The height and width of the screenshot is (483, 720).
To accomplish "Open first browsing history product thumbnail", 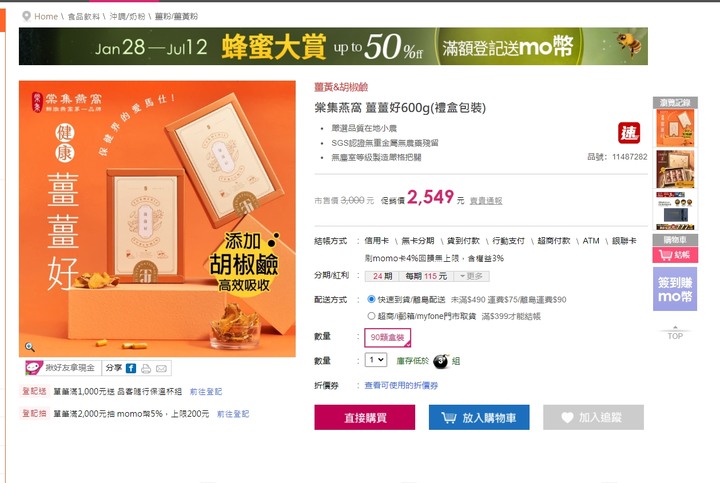I will tap(675, 128).
